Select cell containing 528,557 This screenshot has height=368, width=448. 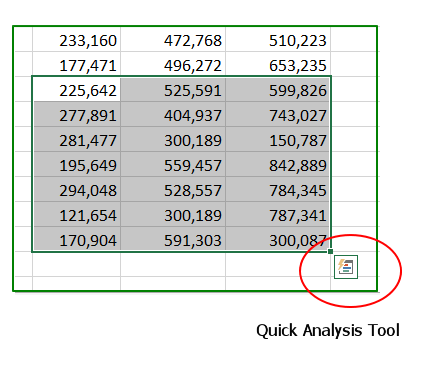(x=173, y=189)
